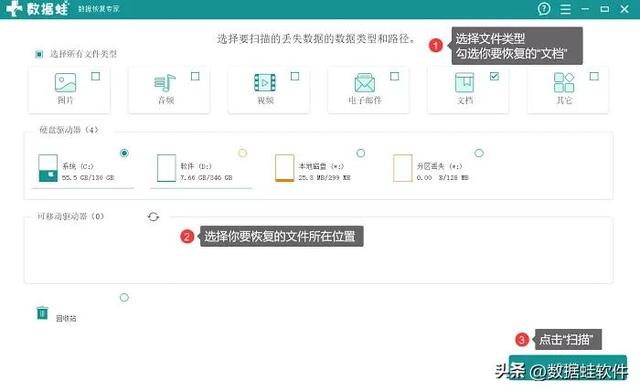Screen dimensions: 640x391
Task: Select the 分区丢失 lost partition radio button
Action: [x=479, y=153]
